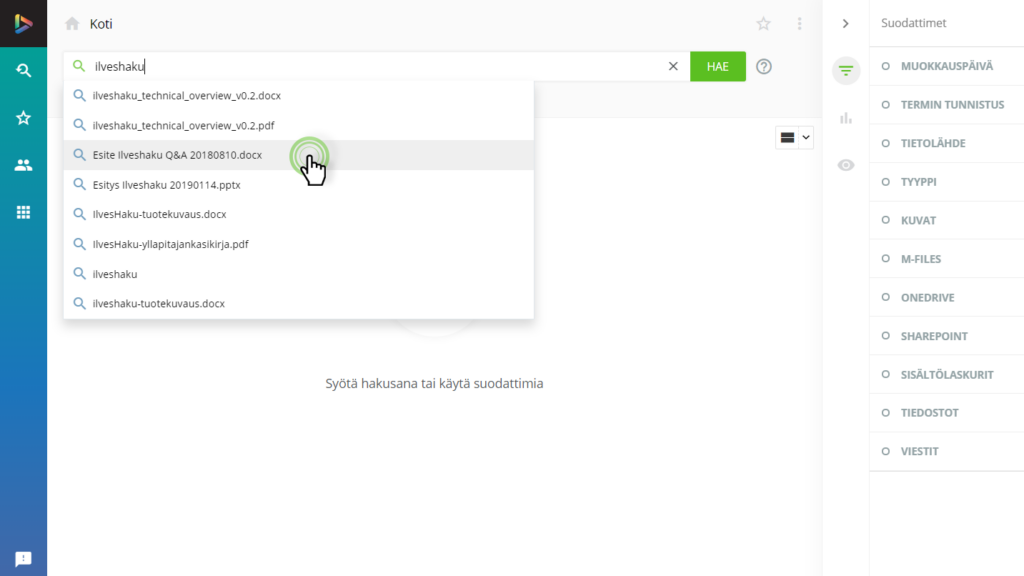
Task: Expand the MUOKKAUSPÄIVÄ filter
Action: click(x=946, y=66)
